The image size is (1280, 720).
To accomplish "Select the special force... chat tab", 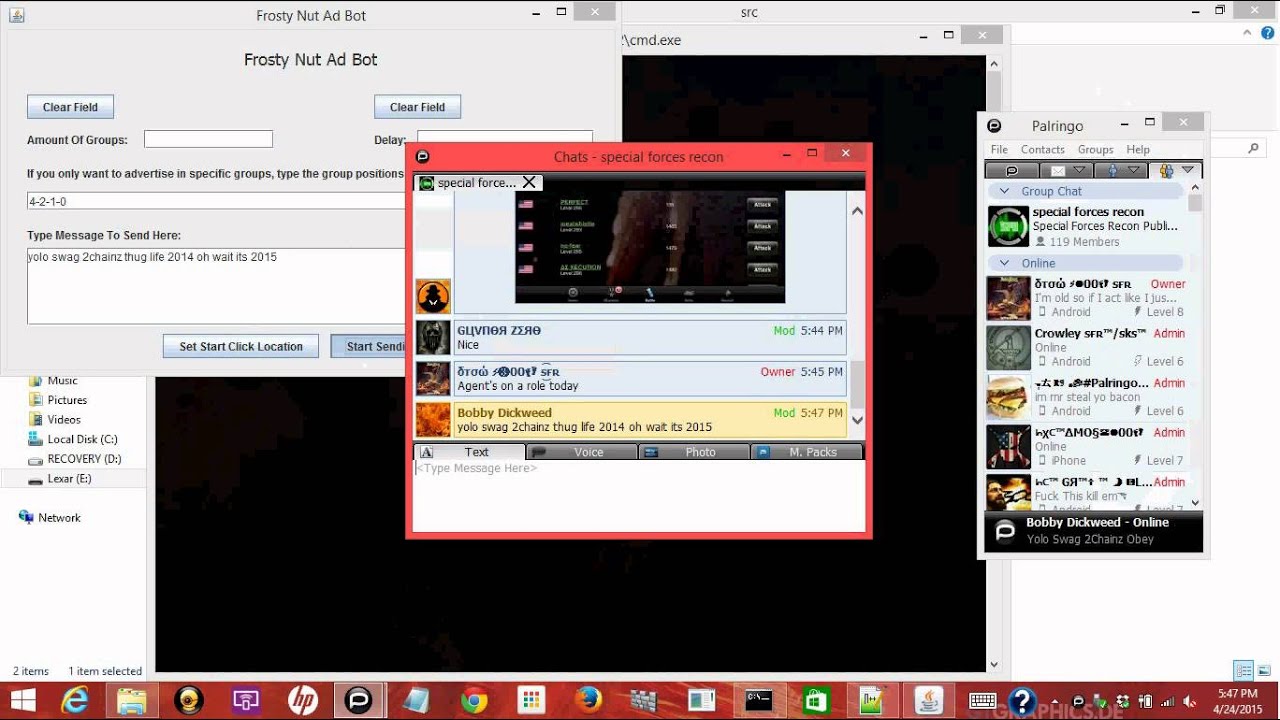I will (x=478, y=182).
